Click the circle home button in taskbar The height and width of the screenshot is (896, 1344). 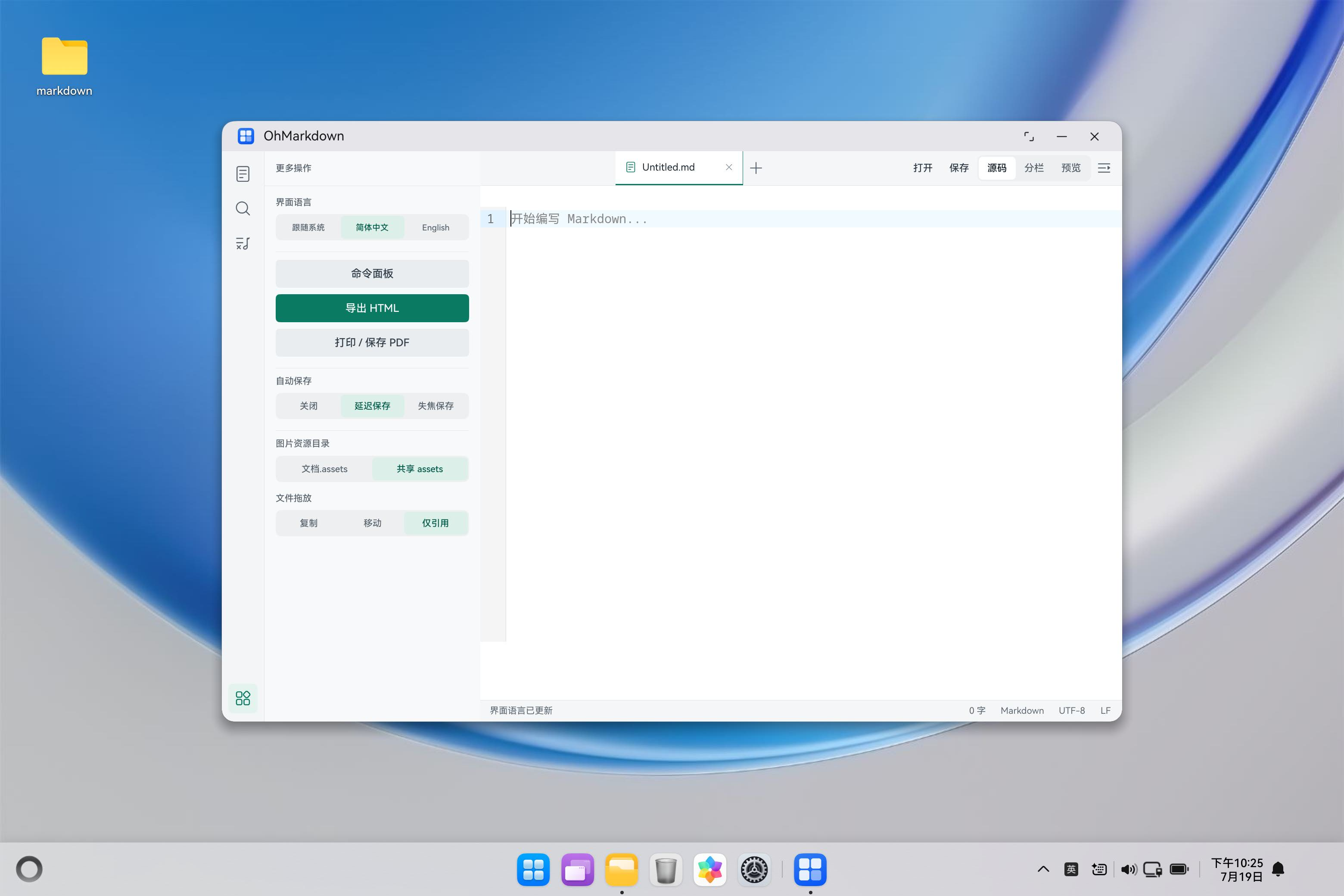click(29, 869)
